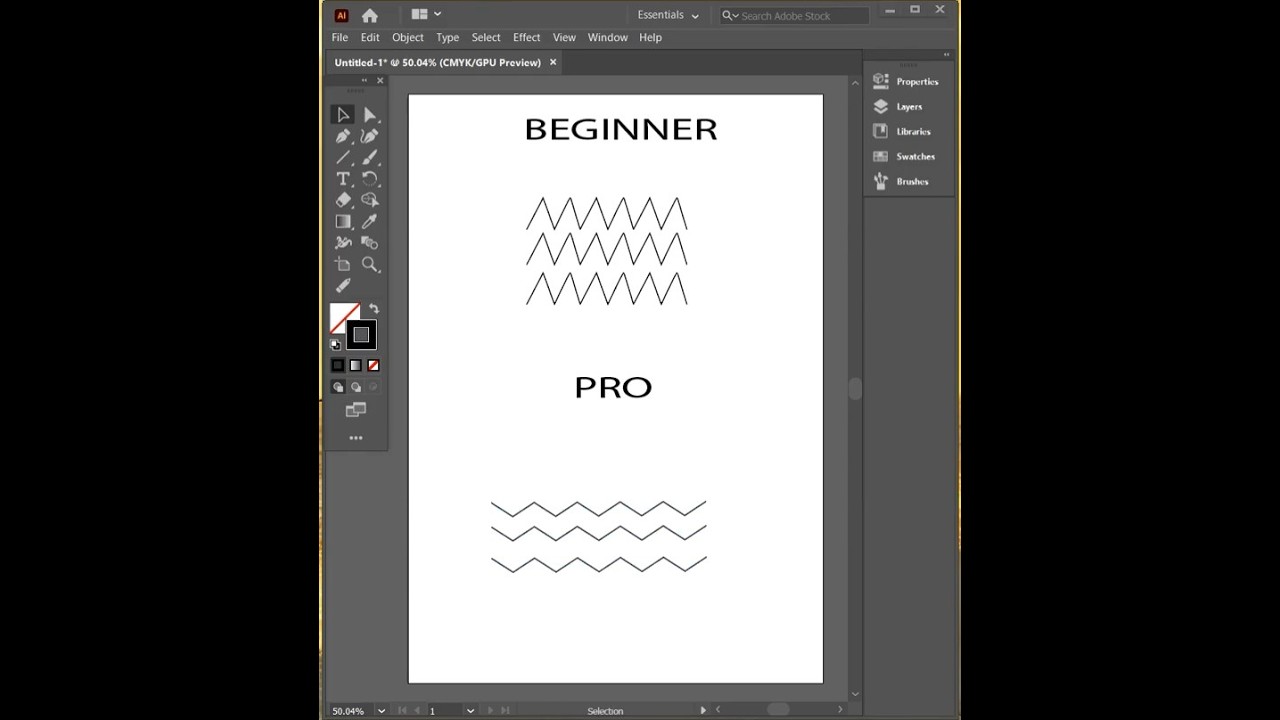This screenshot has width=1280, height=720.
Task: Open the View menu
Action: (564, 37)
